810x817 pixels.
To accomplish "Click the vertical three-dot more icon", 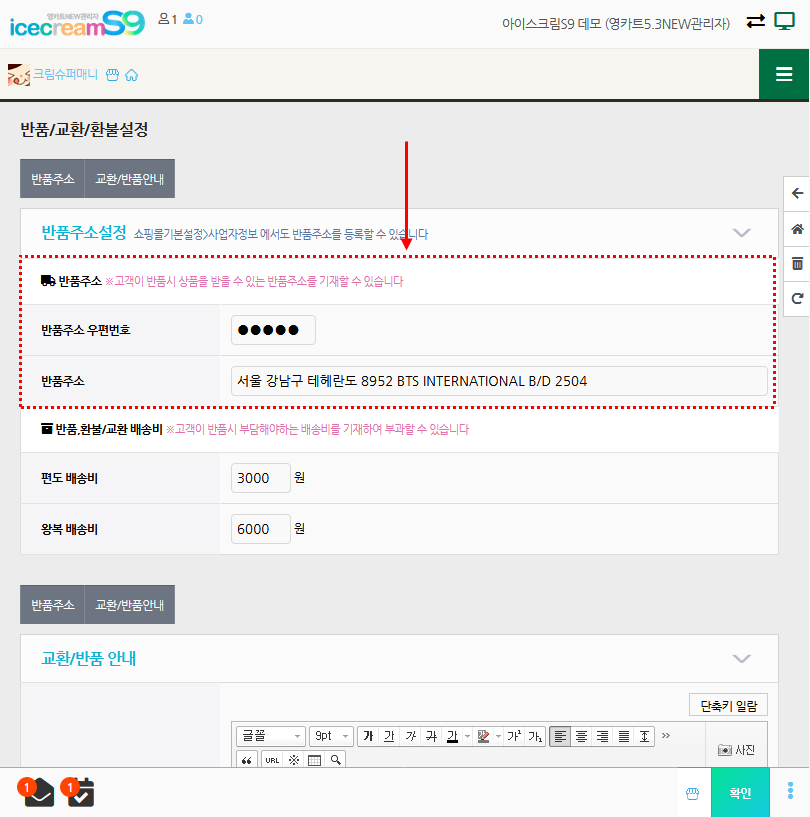I will point(790,792).
